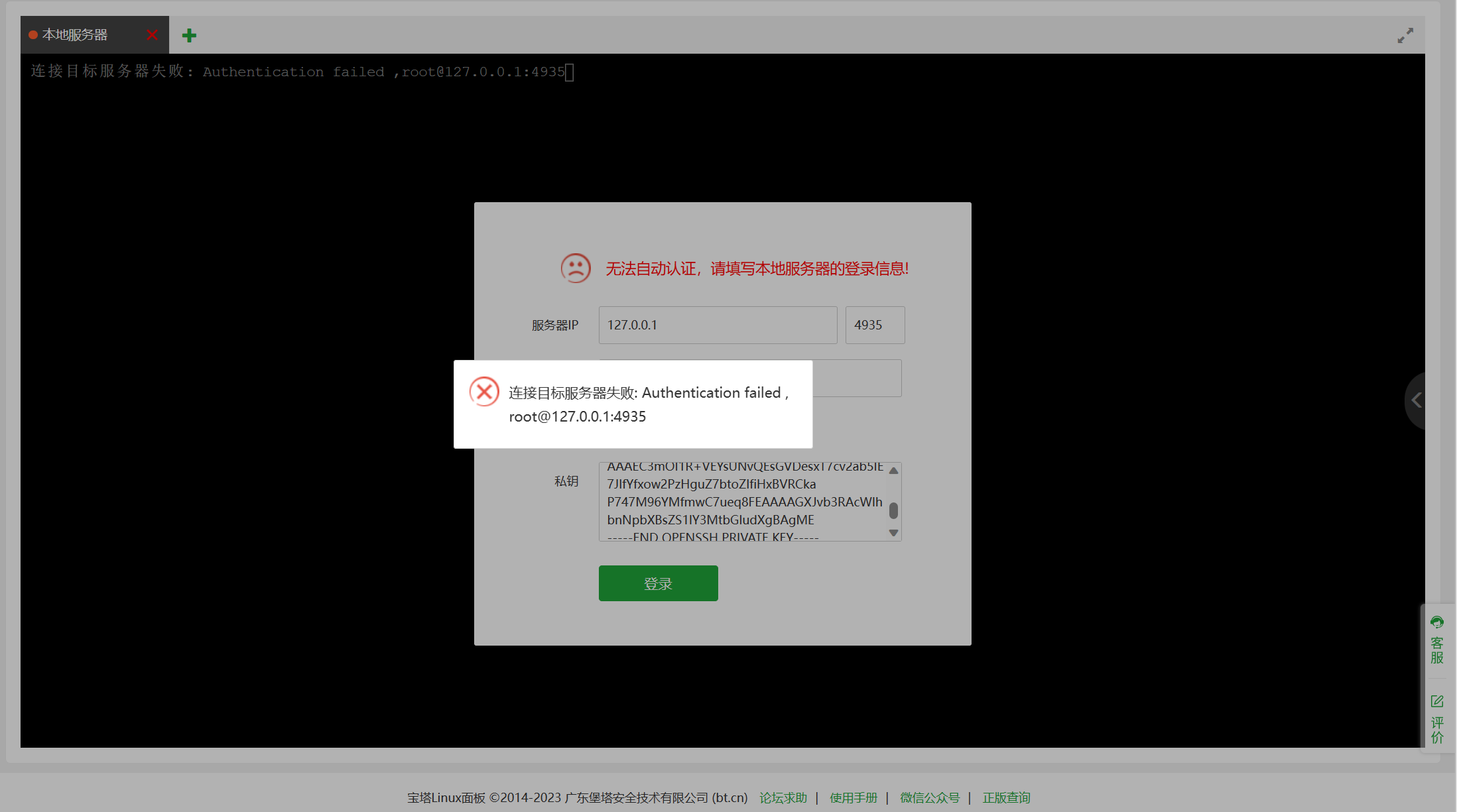The width and height of the screenshot is (1457, 812).
Task: Open 评价 feedback widget
Action: pos(1436,720)
